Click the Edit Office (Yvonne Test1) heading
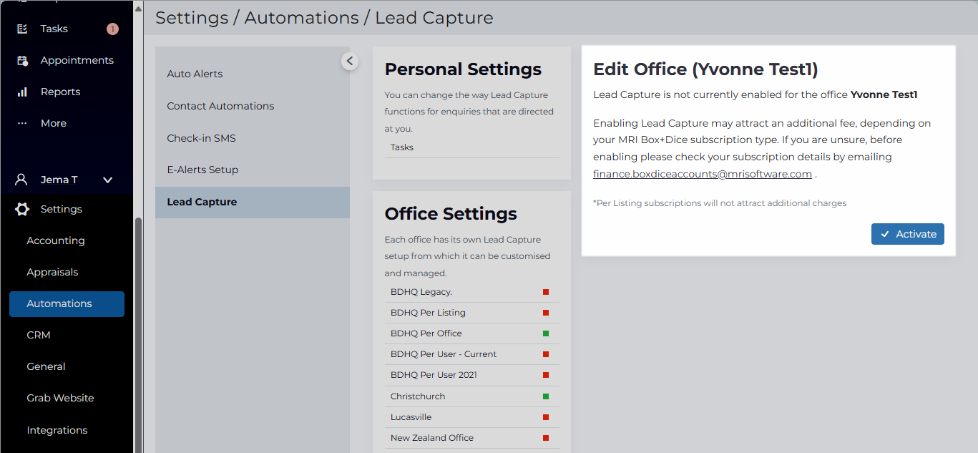Screen dimensions: 978x453 coord(705,69)
